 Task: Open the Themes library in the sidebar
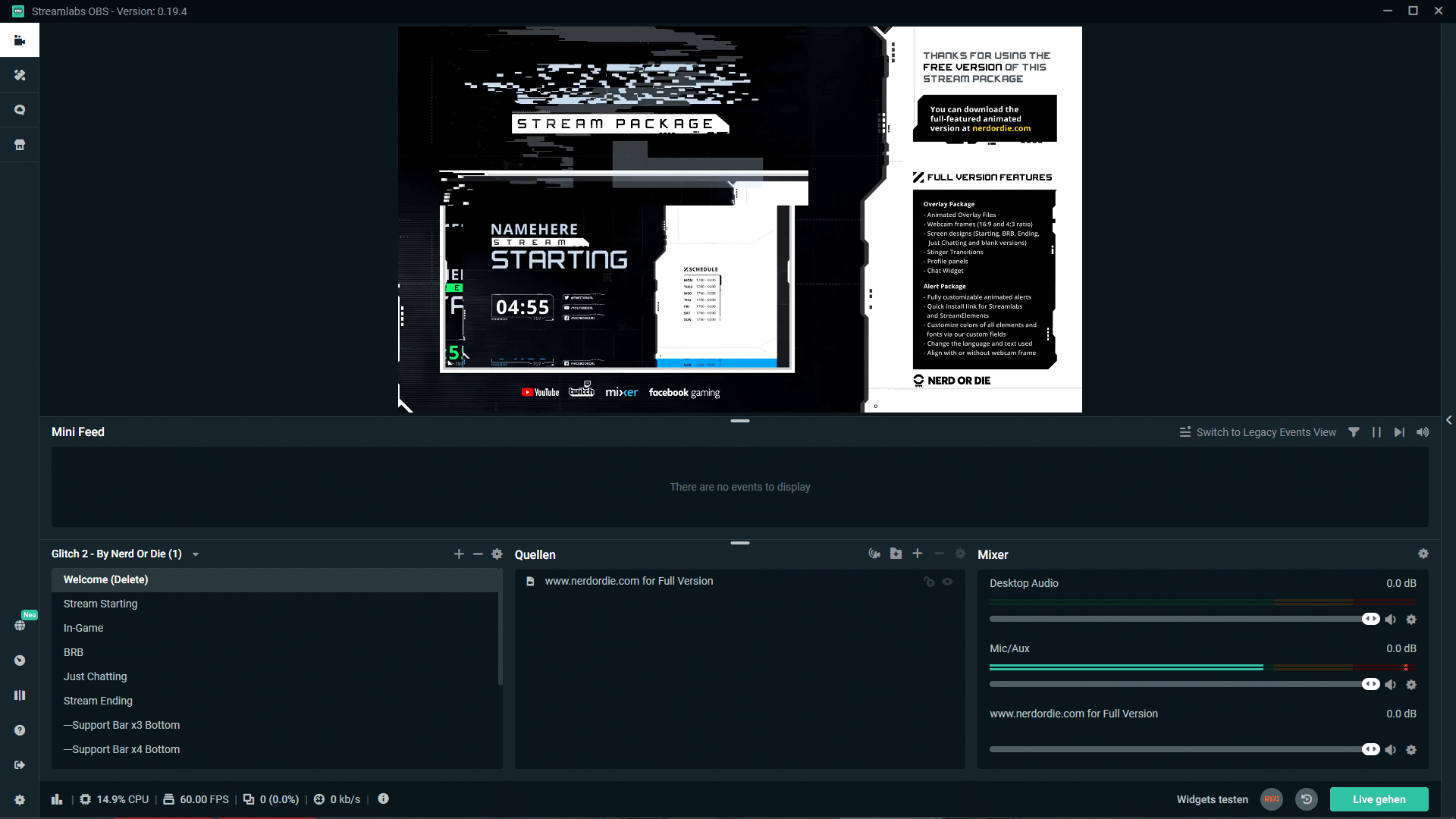(20, 75)
